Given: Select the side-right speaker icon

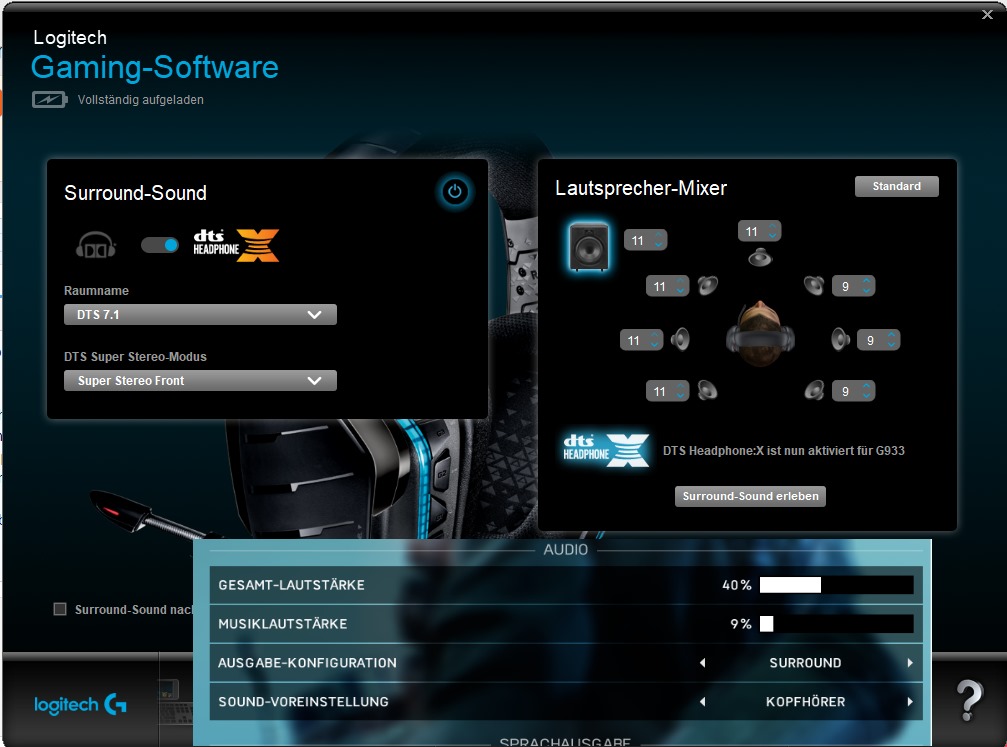Looking at the screenshot, I should [x=840, y=339].
